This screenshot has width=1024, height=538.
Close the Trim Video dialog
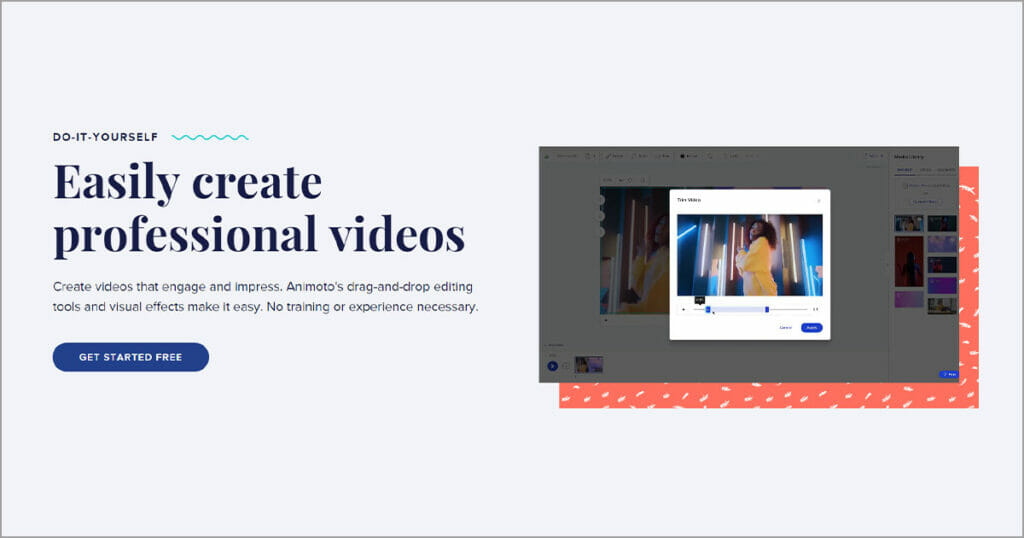[x=819, y=201]
